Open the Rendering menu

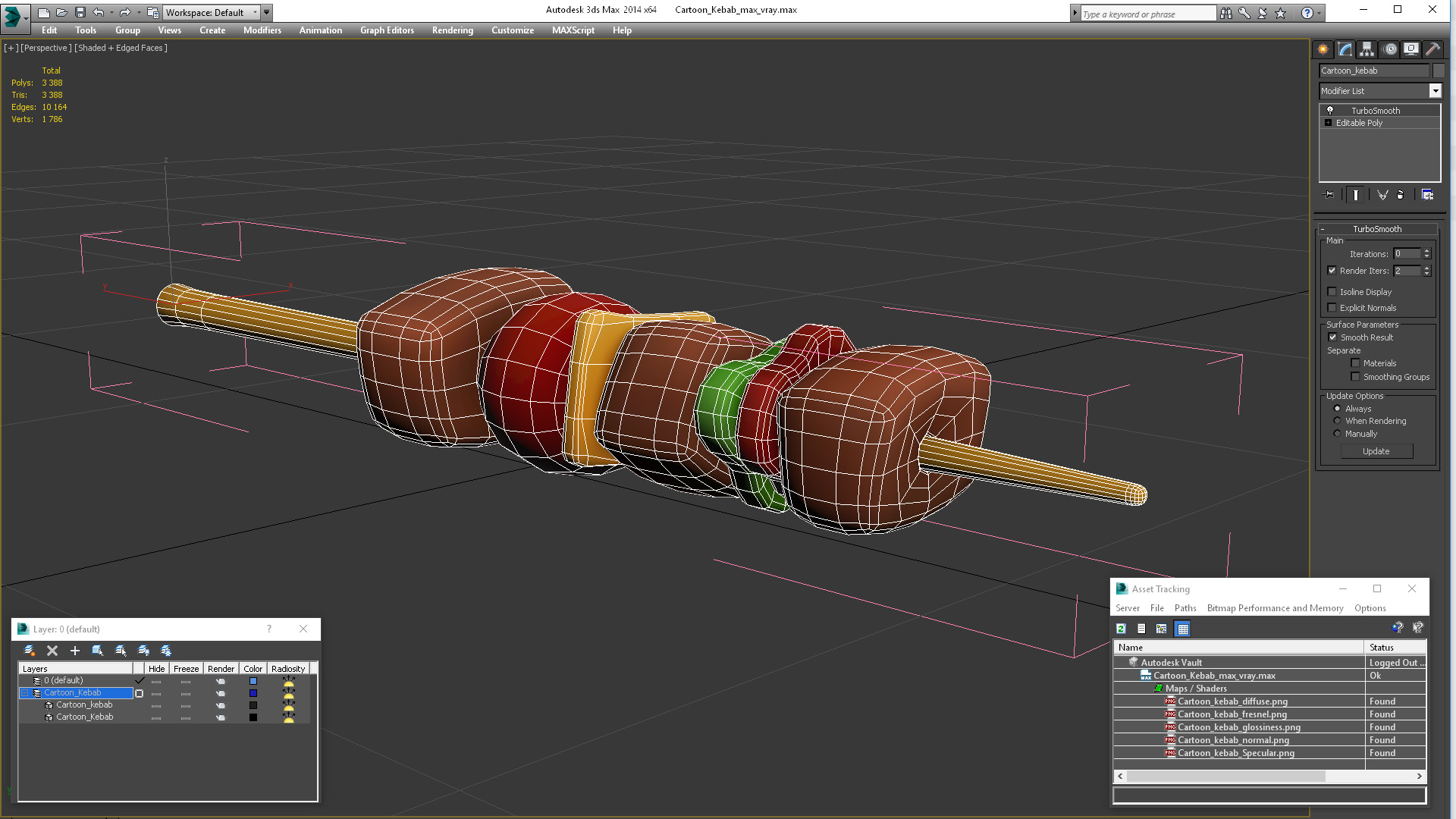pos(452,30)
